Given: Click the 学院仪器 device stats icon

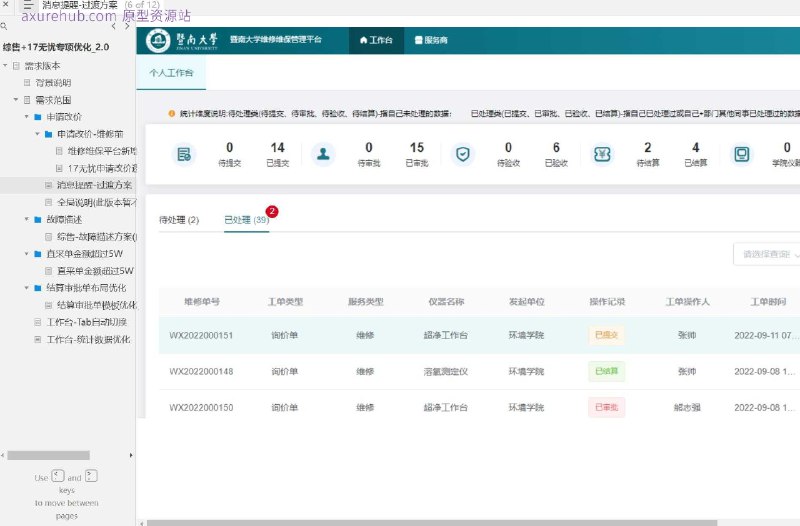Looking at the screenshot, I should click(x=741, y=154).
